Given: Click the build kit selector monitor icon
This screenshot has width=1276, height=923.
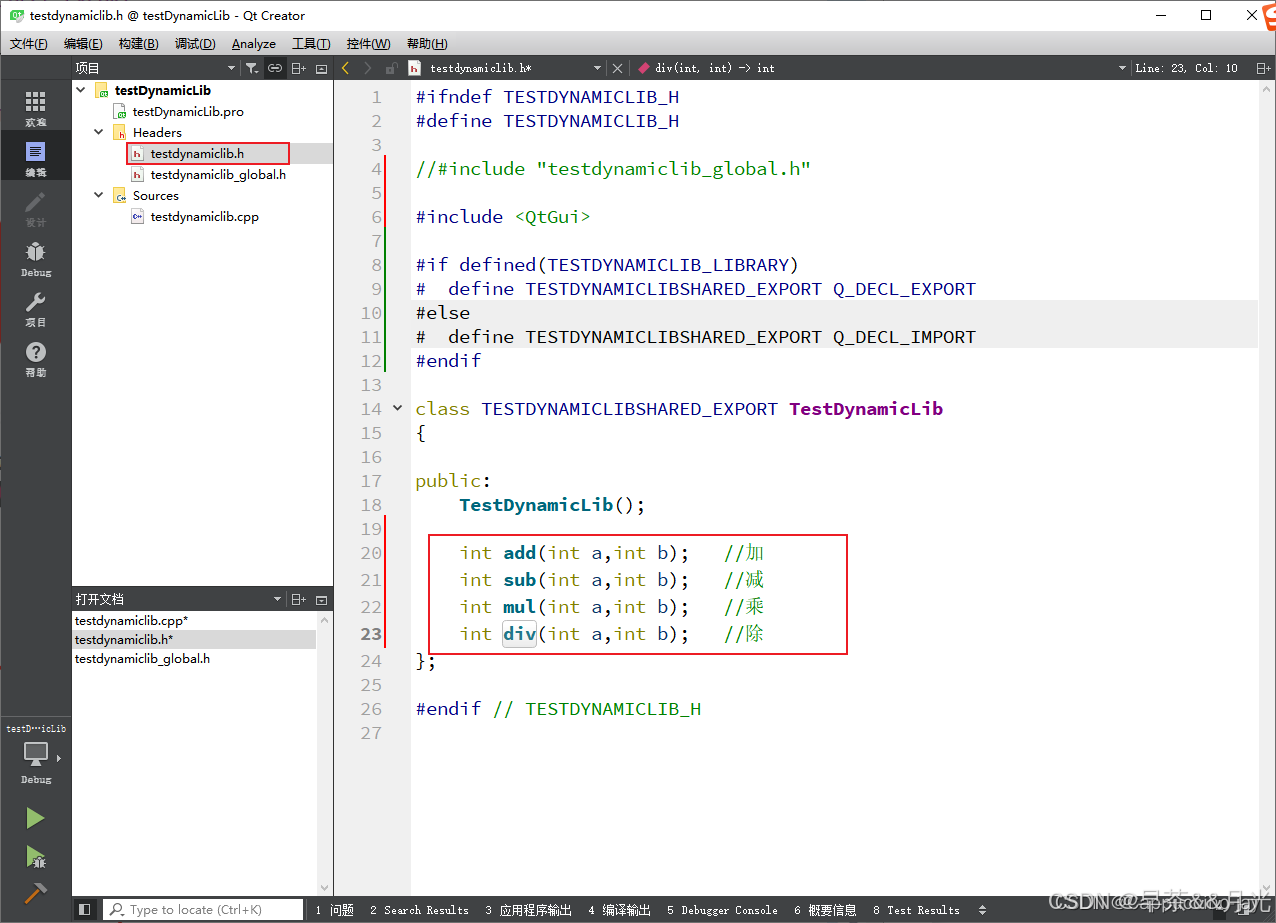Looking at the screenshot, I should (x=36, y=754).
